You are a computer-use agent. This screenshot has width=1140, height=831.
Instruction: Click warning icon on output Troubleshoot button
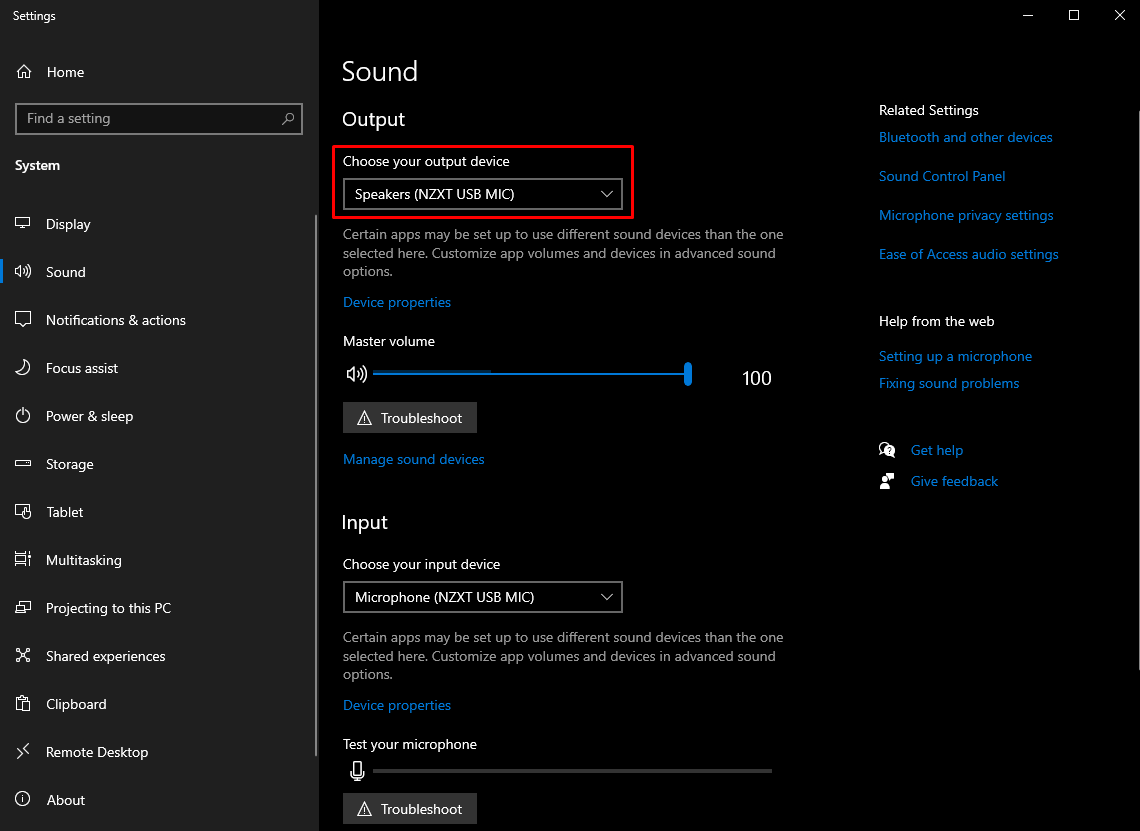coord(365,418)
